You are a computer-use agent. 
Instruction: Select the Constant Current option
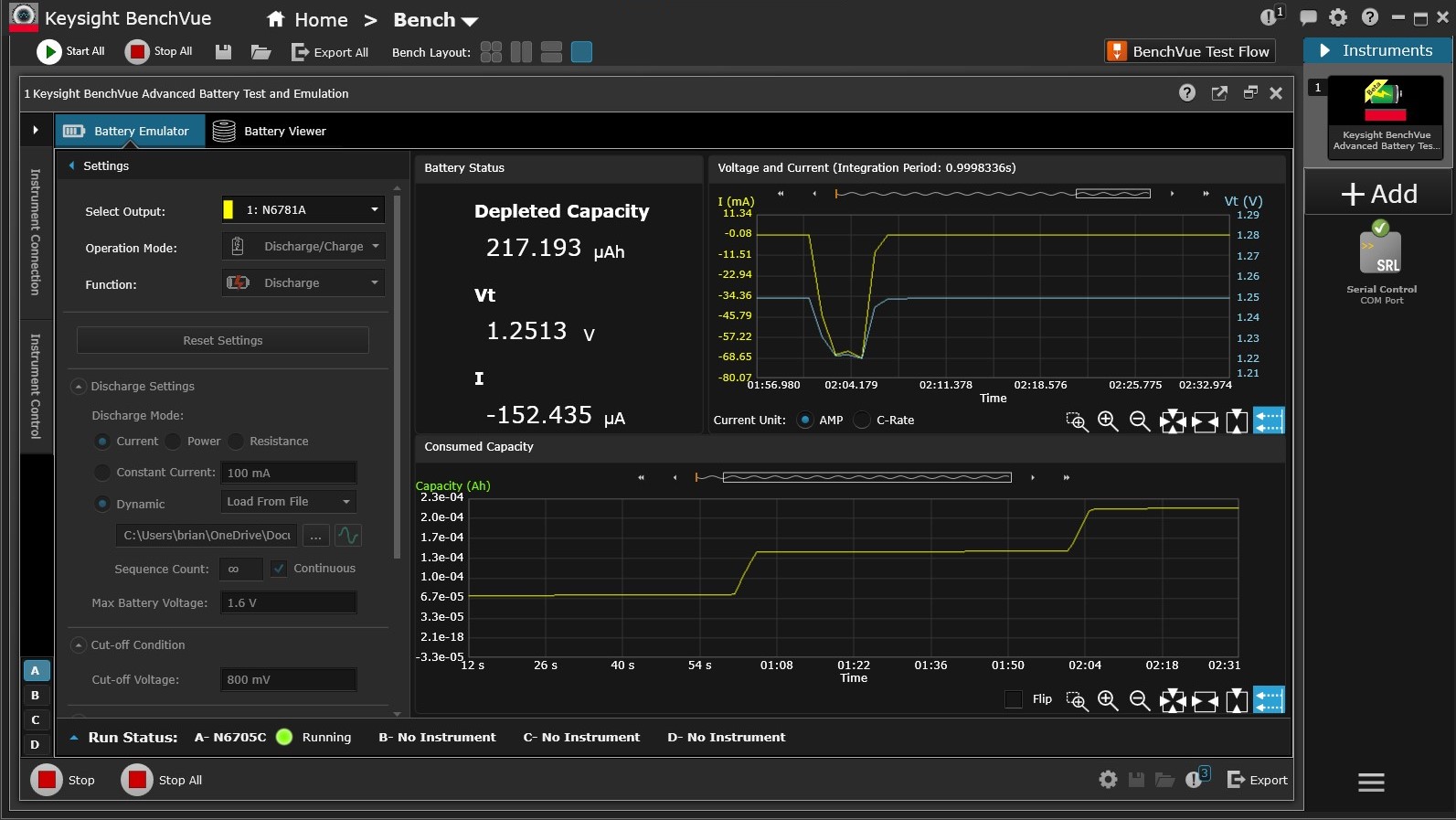103,473
